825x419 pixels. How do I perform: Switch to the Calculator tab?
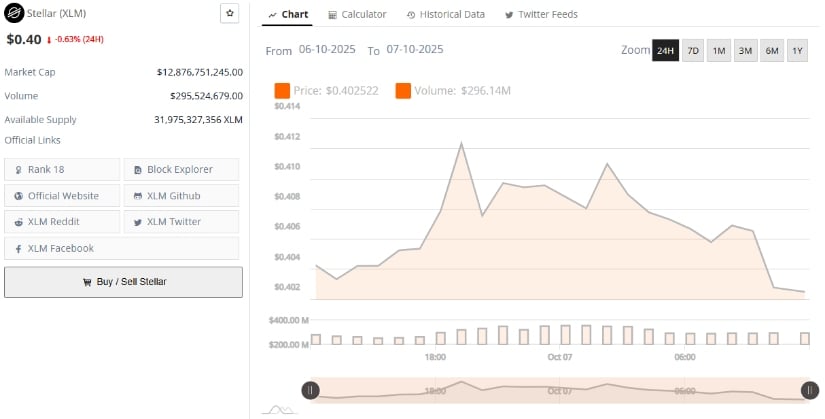357,15
